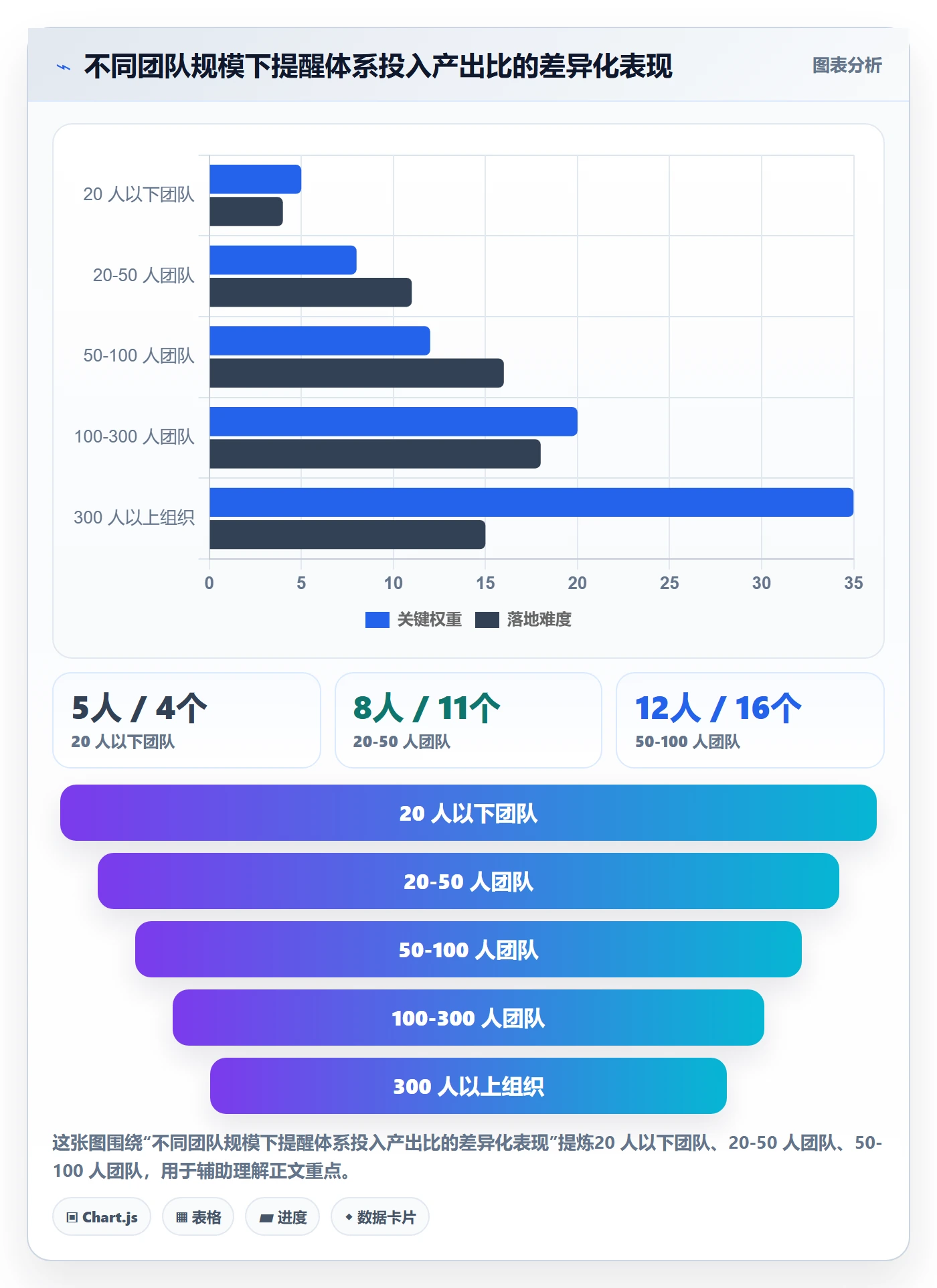The image size is (937, 1288).
Task: Click the dark 落地难度 bar for 20 人以下团队
Action: click(246, 212)
